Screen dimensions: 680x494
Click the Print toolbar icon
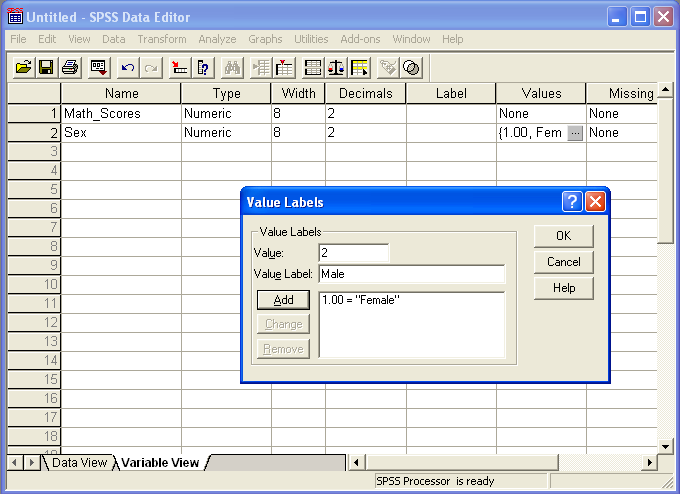[70, 68]
